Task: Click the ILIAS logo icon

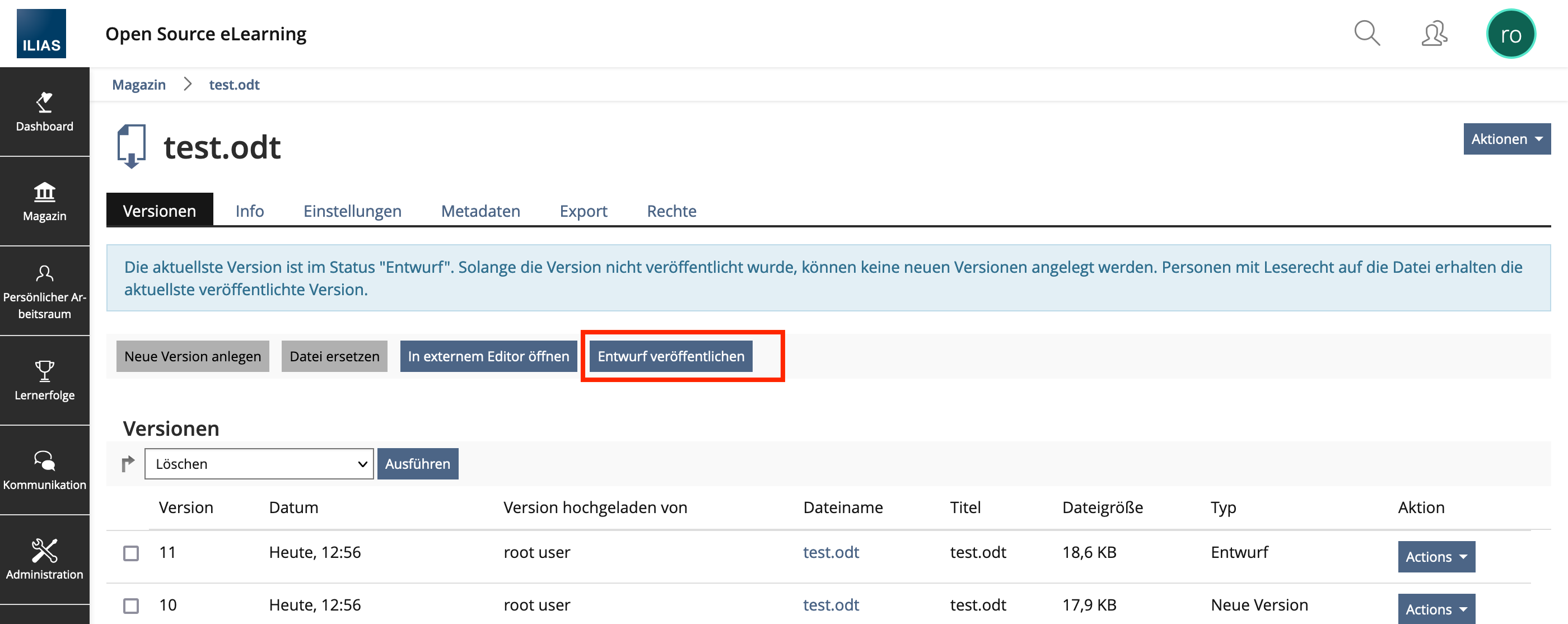Action: [x=41, y=34]
